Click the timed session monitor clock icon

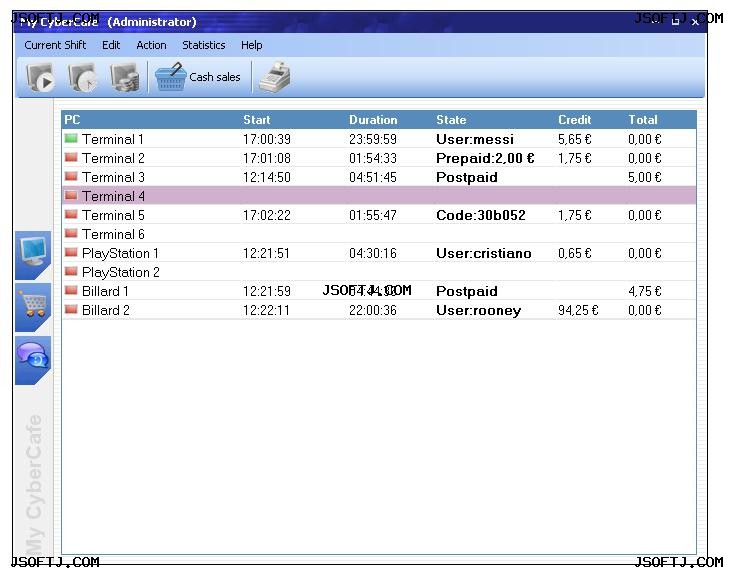pos(82,77)
